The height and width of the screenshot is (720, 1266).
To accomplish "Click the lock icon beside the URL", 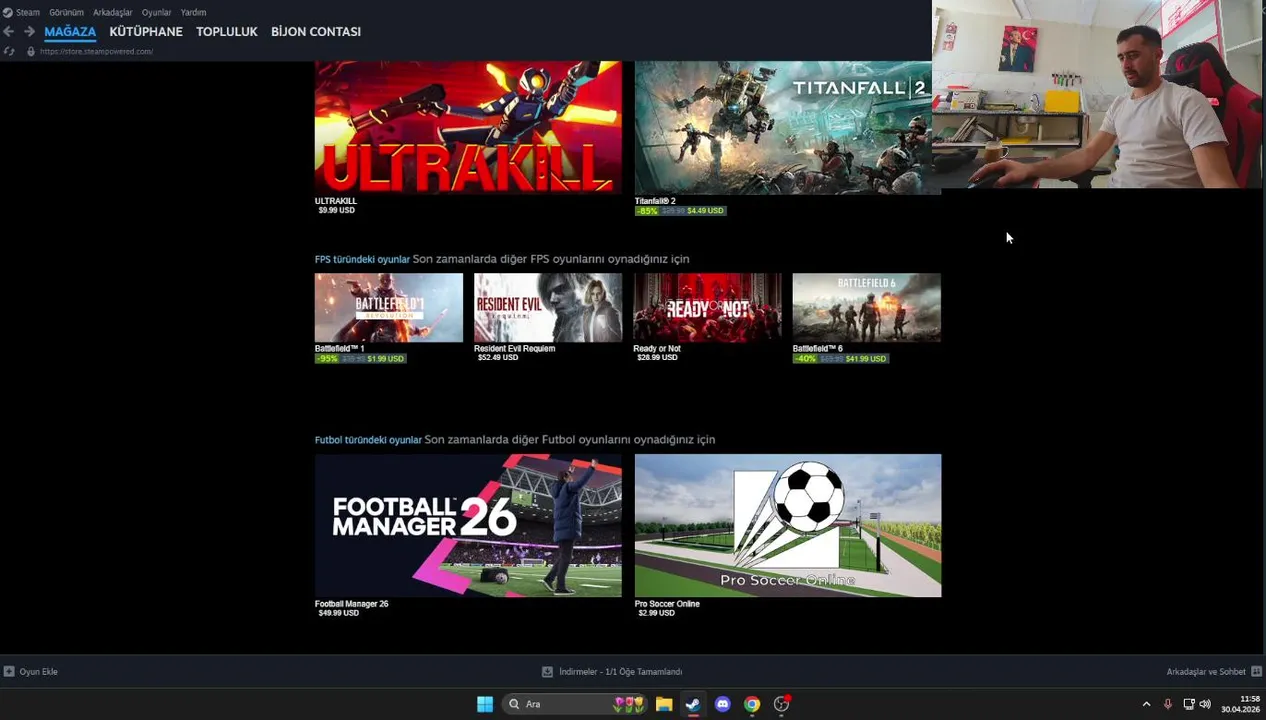I will click(x=31, y=51).
